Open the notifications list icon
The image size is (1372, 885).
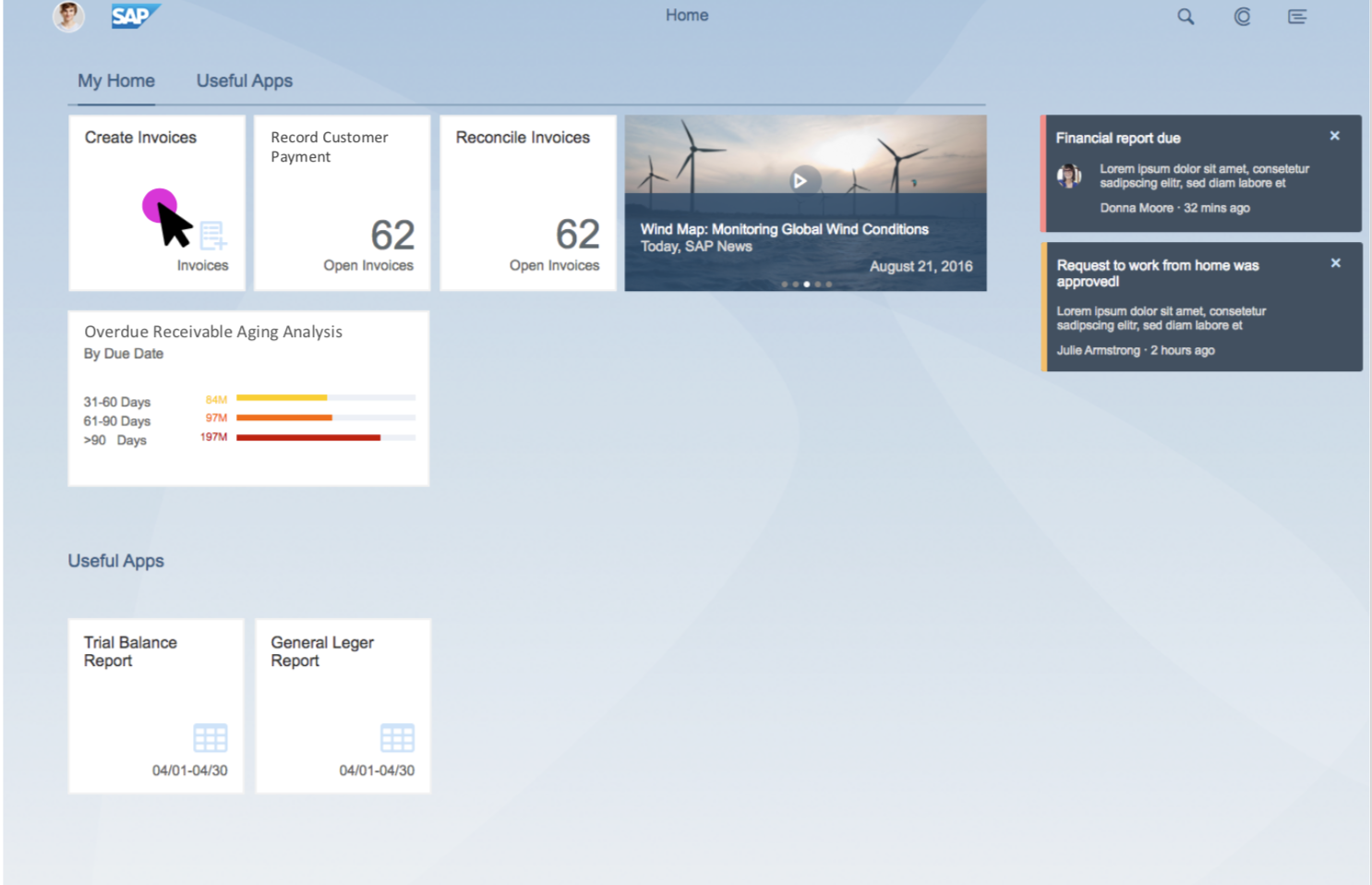tap(1297, 17)
